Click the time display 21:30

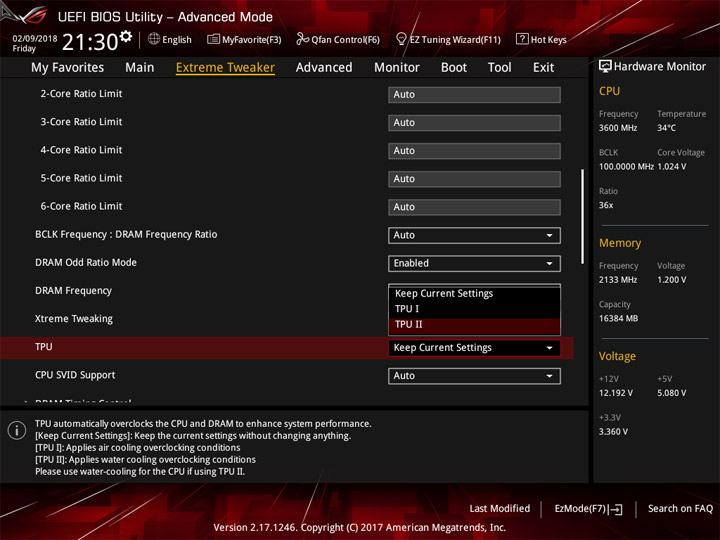point(90,42)
